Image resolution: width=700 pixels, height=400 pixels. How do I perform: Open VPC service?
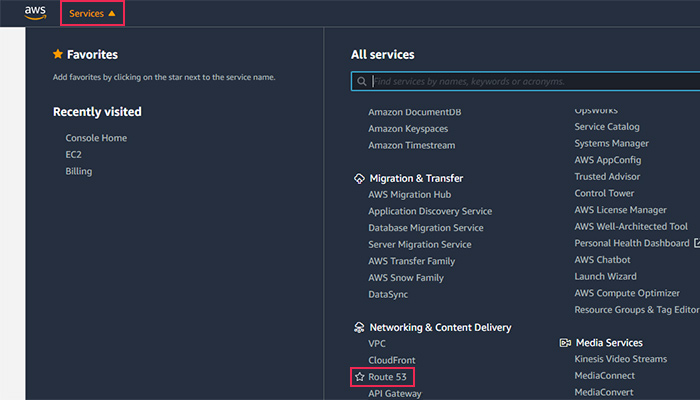(377, 344)
